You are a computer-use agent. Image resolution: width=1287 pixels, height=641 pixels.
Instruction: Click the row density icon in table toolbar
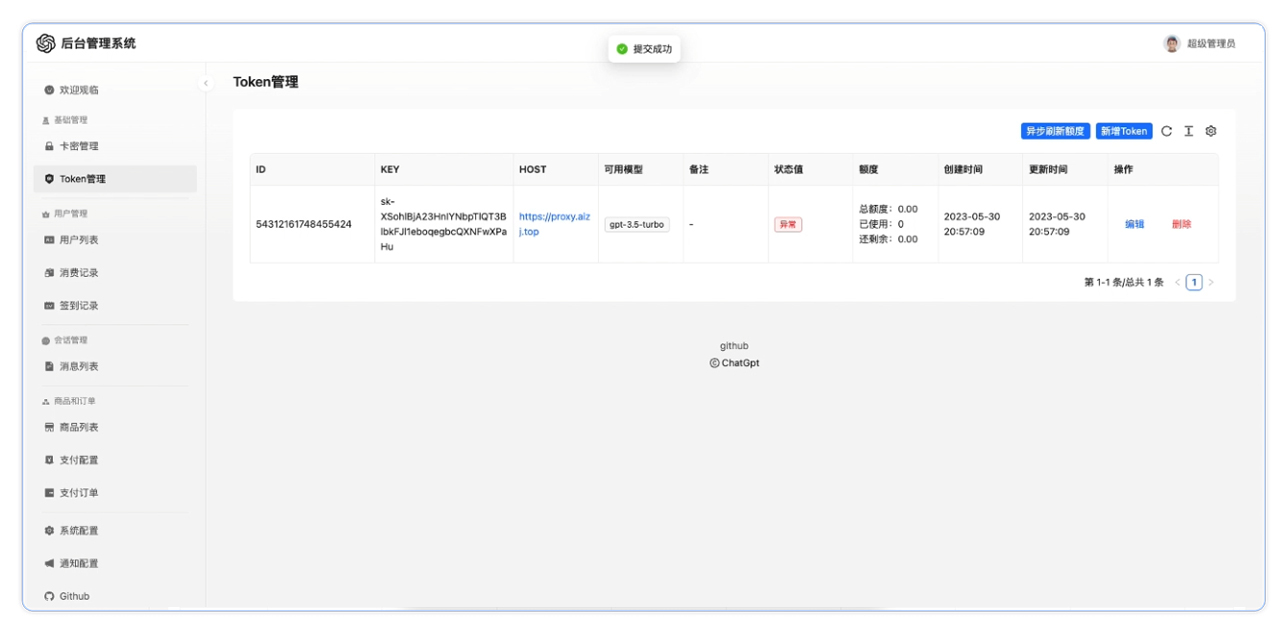tap(1188, 131)
